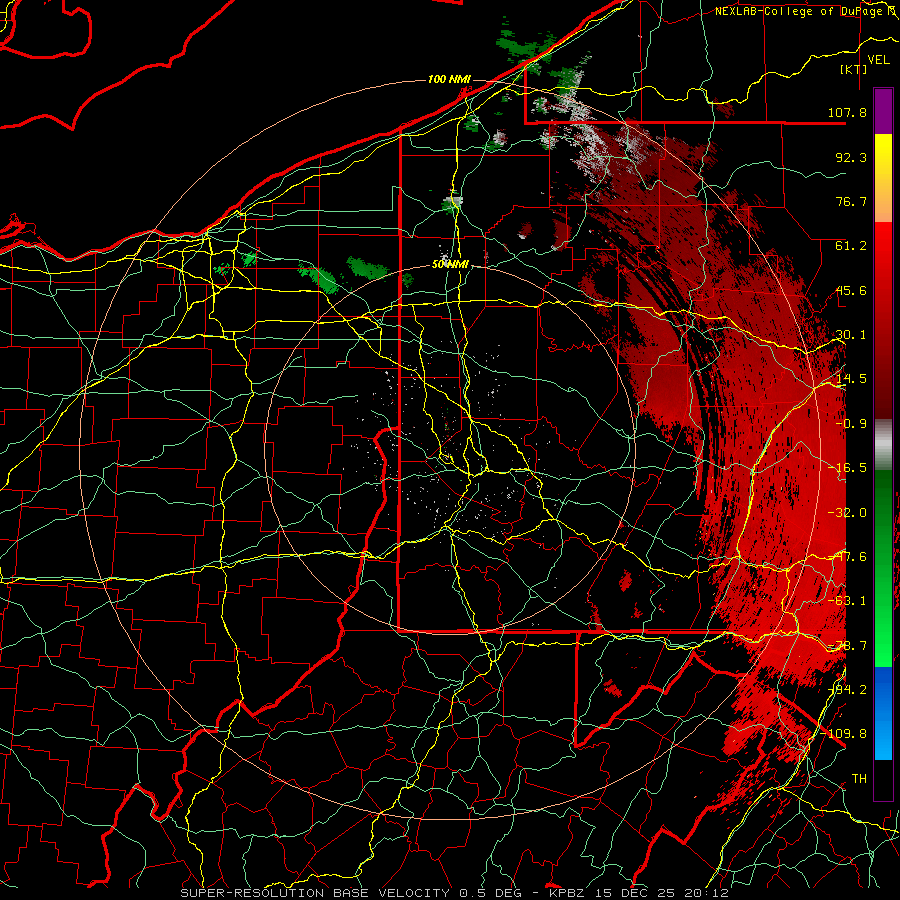Select the 92.3 velocity scale value
Viewport: 900px width, 900px height.
pos(851,157)
